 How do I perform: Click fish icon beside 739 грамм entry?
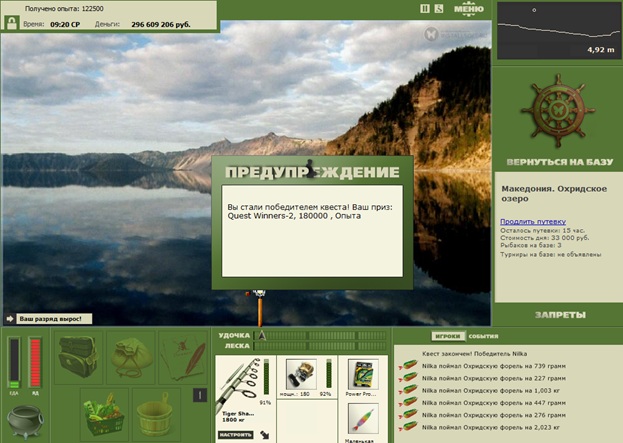[408, 365]
